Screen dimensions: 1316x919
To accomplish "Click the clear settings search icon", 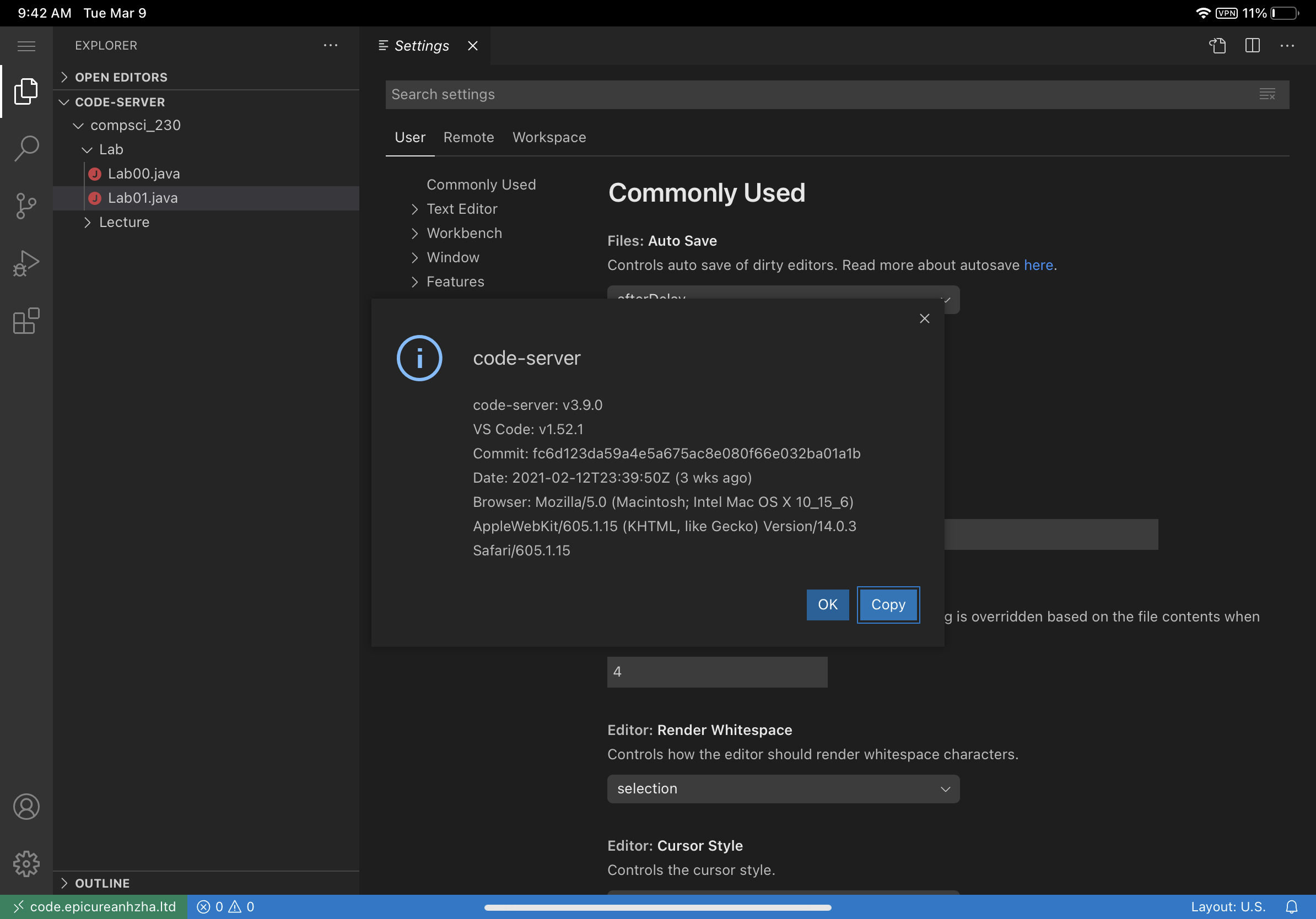I will 1268,94.
